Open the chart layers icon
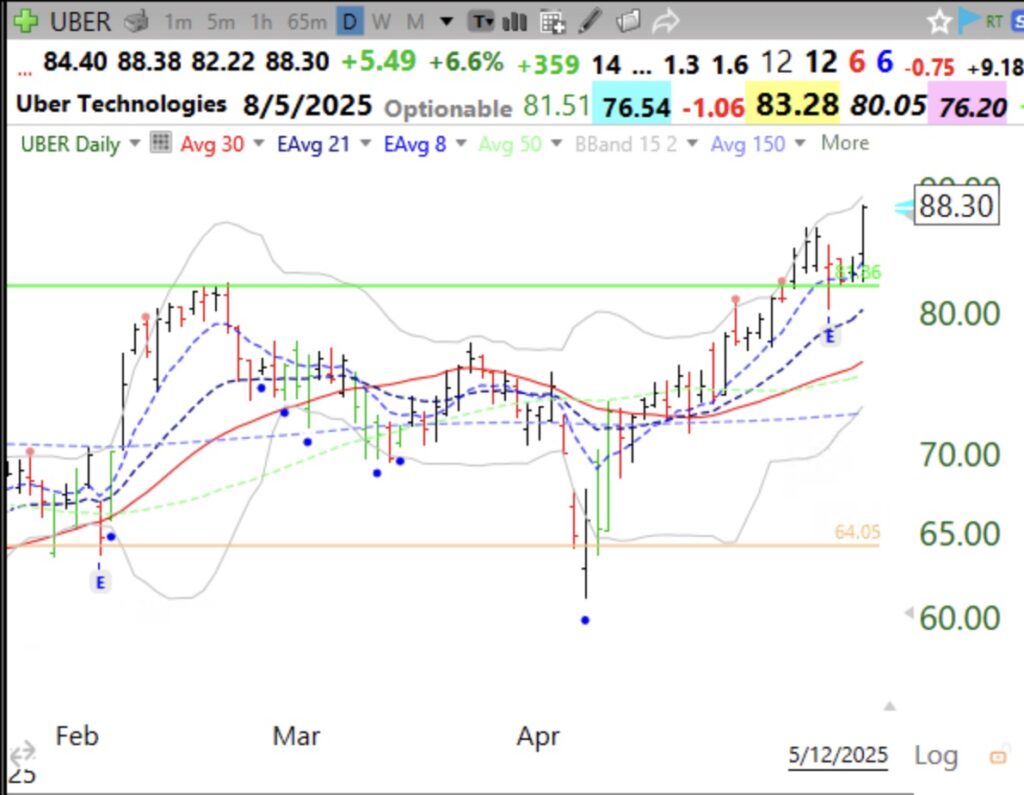Viewport: 1024px width, 795px height. (x=629, y=21)
